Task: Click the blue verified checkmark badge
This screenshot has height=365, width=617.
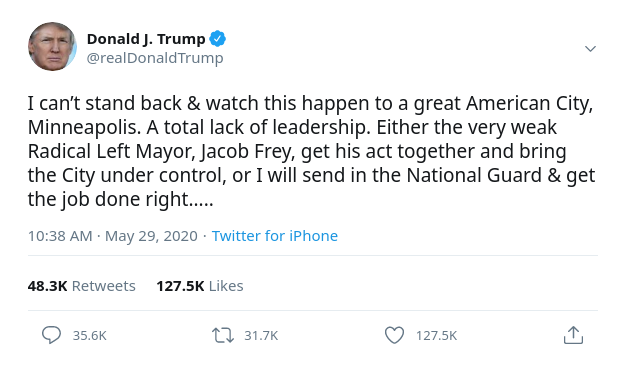Action: click(x=217, y=39)
